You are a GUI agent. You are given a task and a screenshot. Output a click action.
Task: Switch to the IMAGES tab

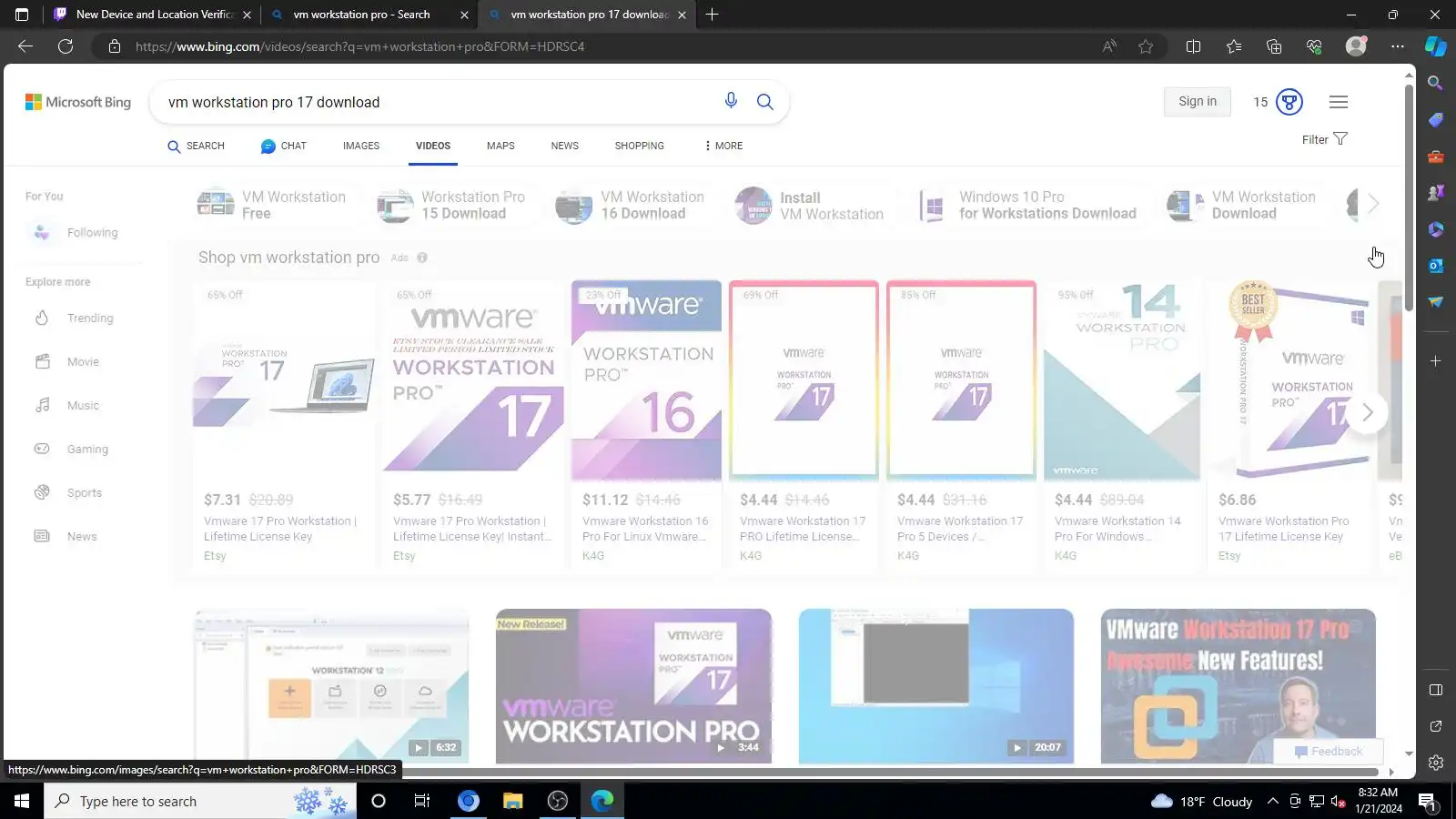[x=361, y=146]
